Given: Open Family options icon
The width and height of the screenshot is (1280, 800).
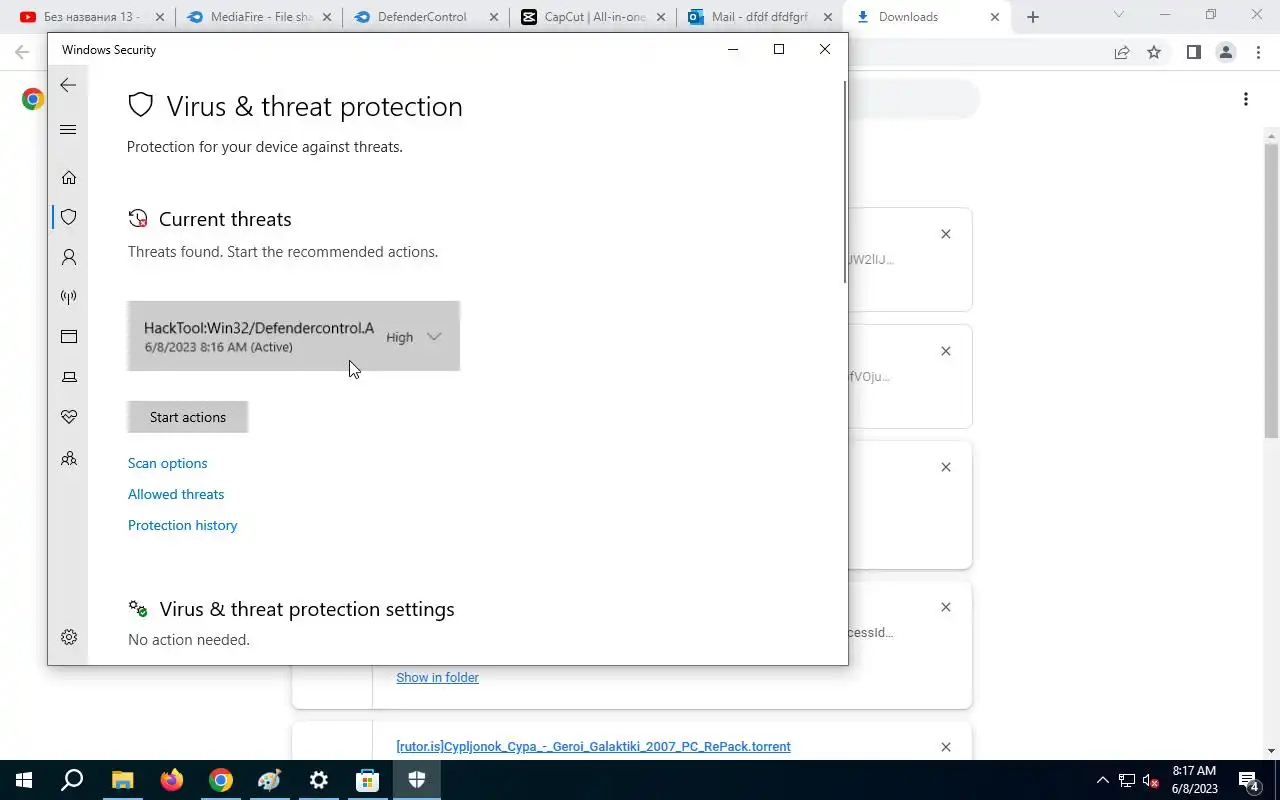Looking at the screenshot, I should (69, 459).
